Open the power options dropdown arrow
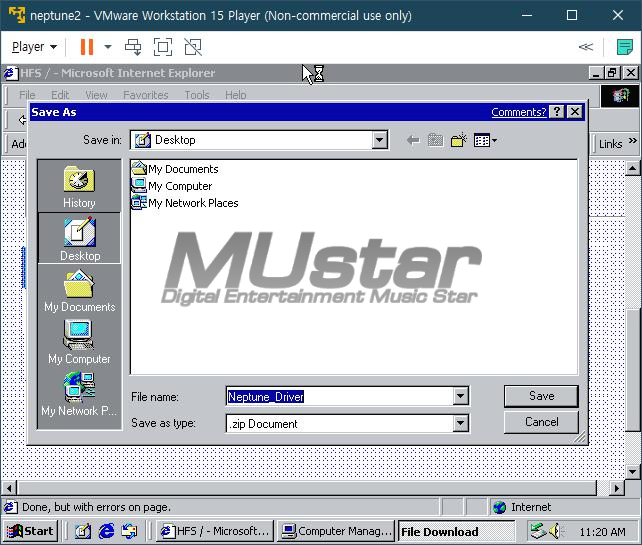The height and width of the screenshot is (545, 642). (108, 47)
